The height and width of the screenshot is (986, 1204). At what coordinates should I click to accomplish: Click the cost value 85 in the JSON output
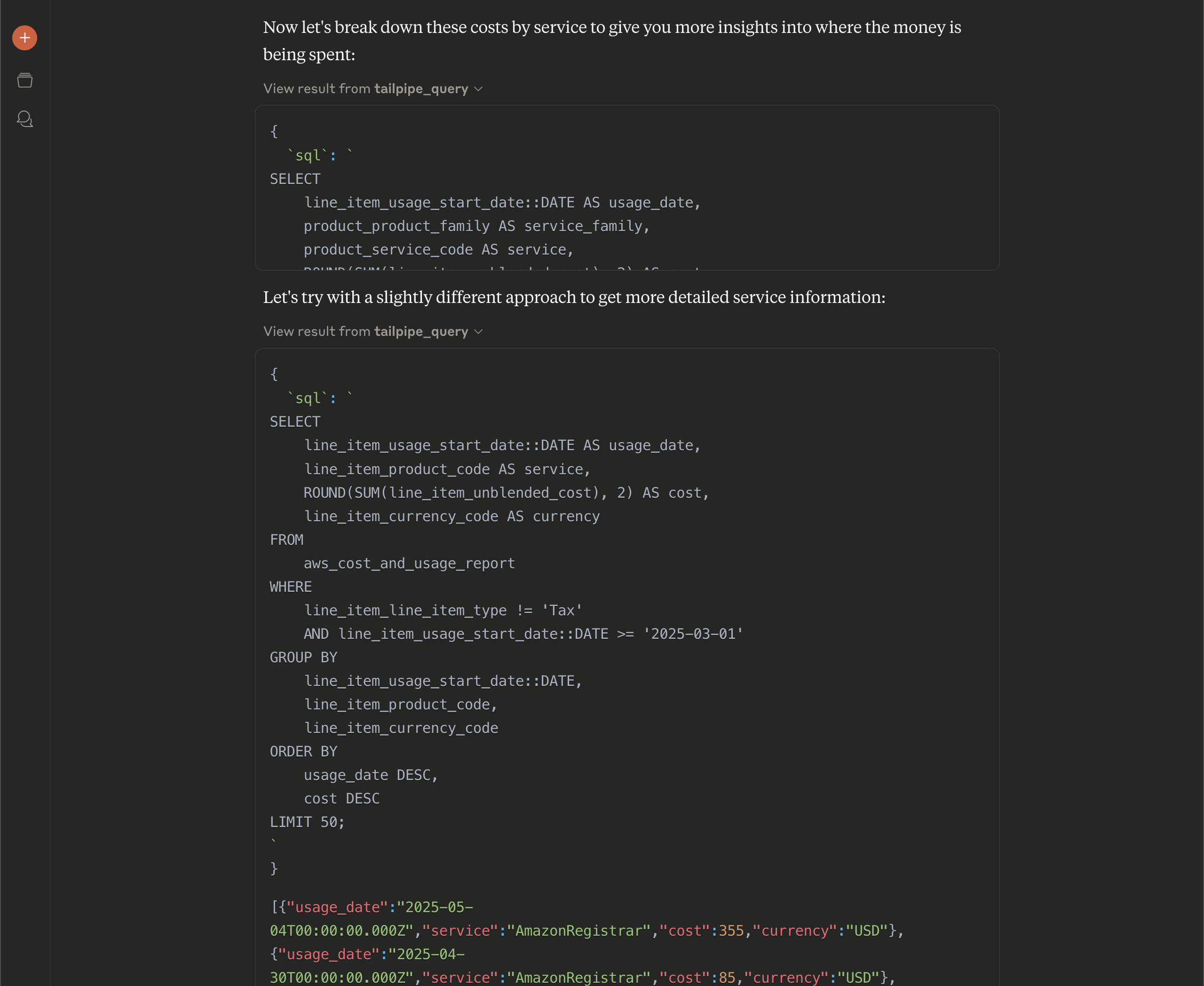click(727, 978)
